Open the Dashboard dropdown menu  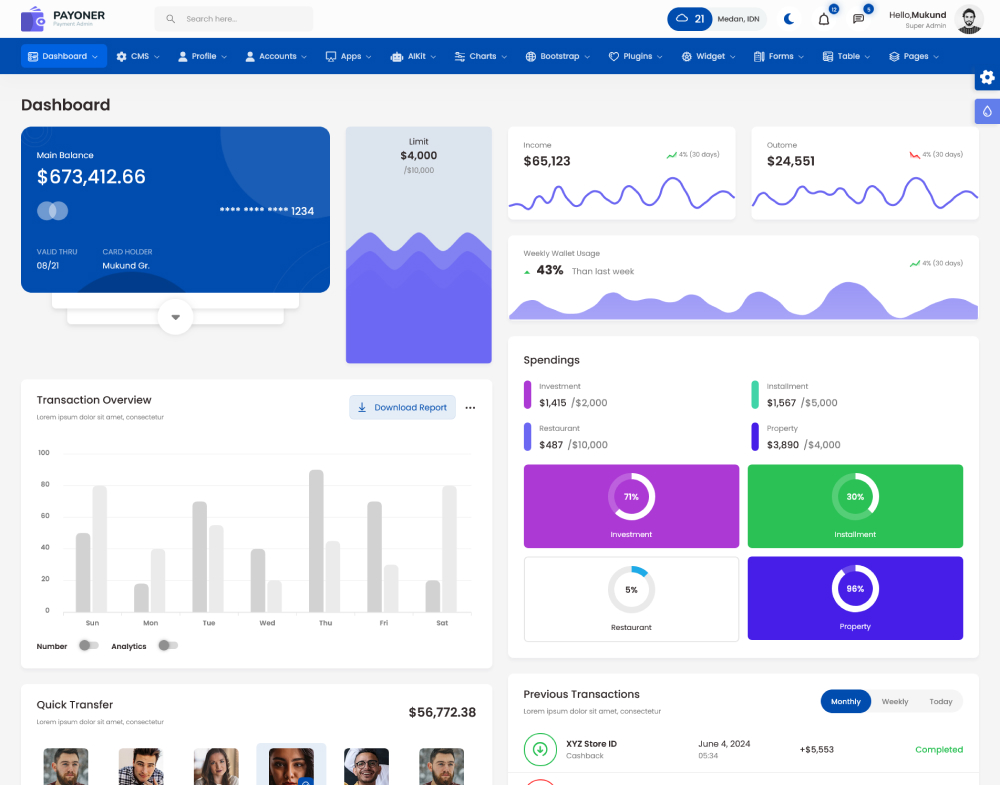point(64,57)
